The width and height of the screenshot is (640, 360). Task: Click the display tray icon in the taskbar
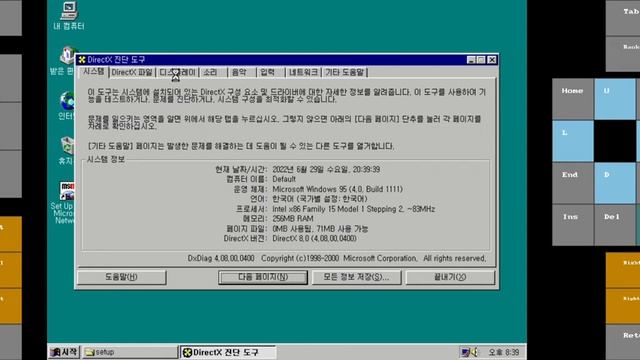click(x=465, y=352)
